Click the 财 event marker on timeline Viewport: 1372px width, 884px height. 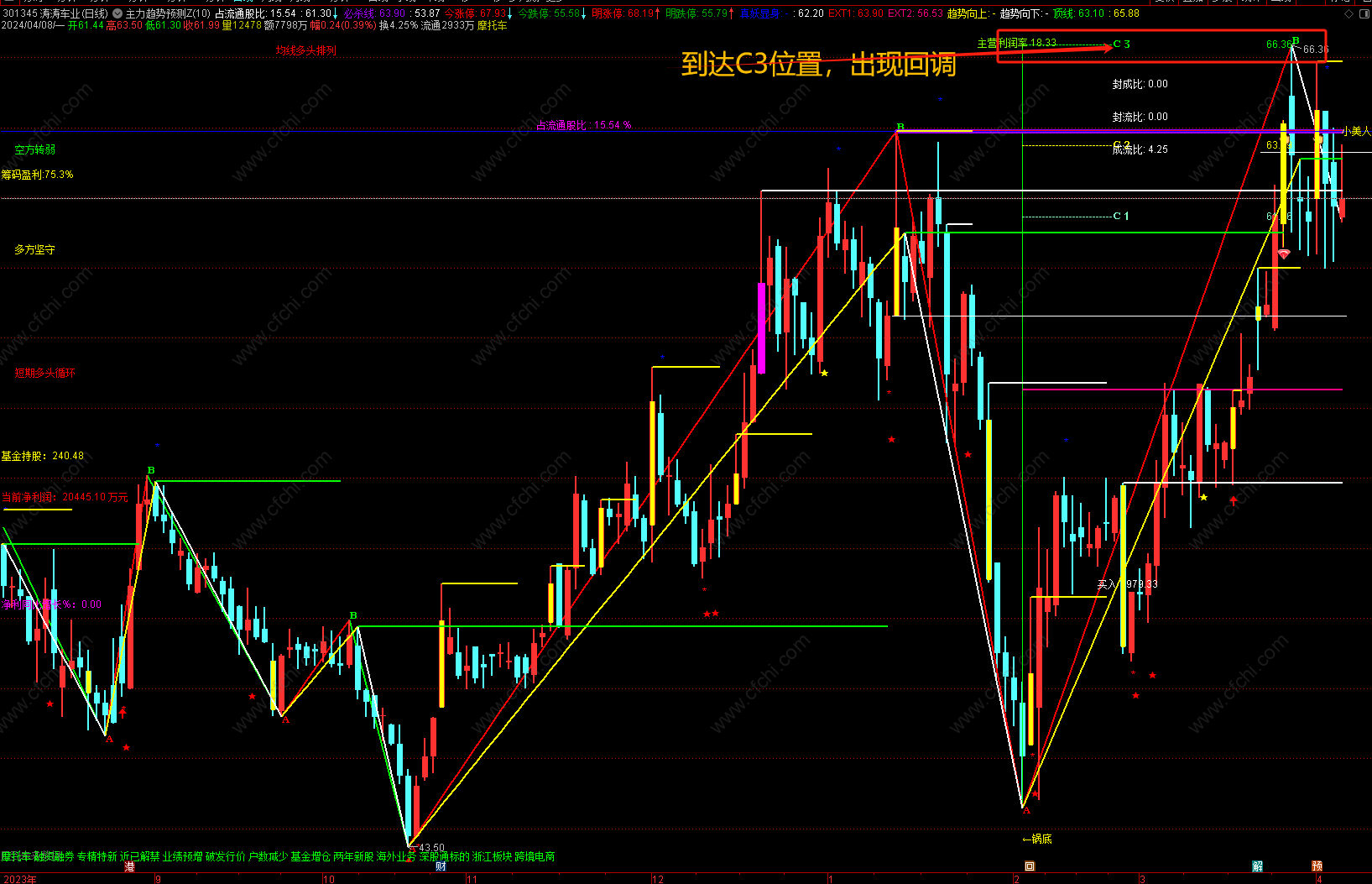coord(441,867)
